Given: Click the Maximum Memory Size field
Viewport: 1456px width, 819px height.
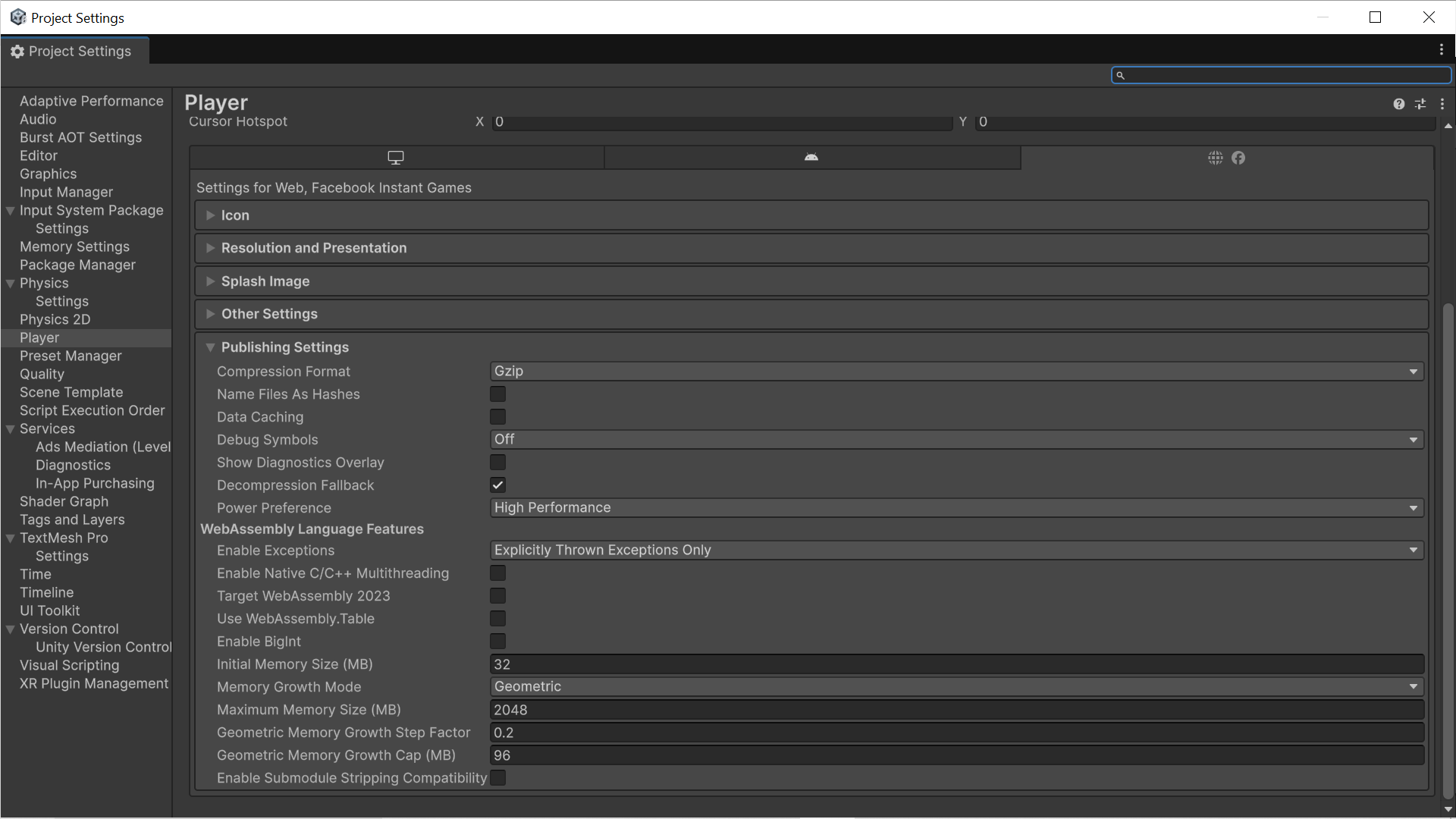Looking at the screenshot, I should pos(956,710).
